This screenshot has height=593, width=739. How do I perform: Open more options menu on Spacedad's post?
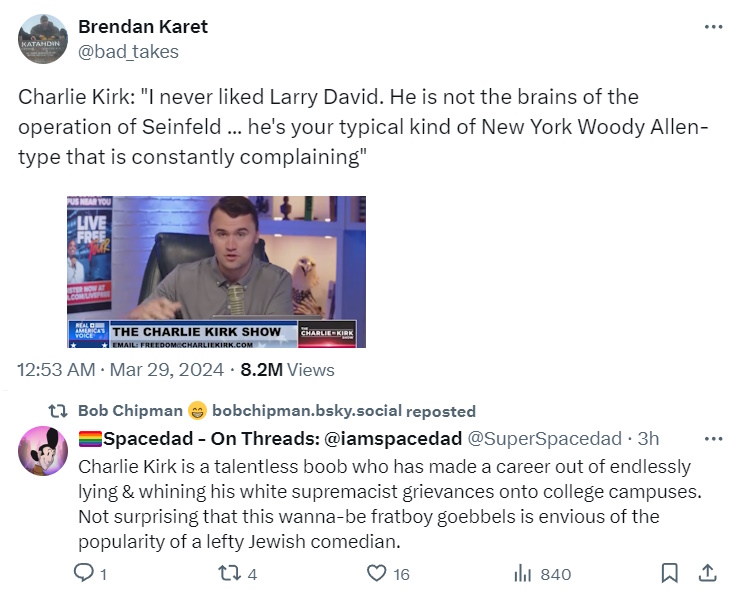(x=712, y=438)
